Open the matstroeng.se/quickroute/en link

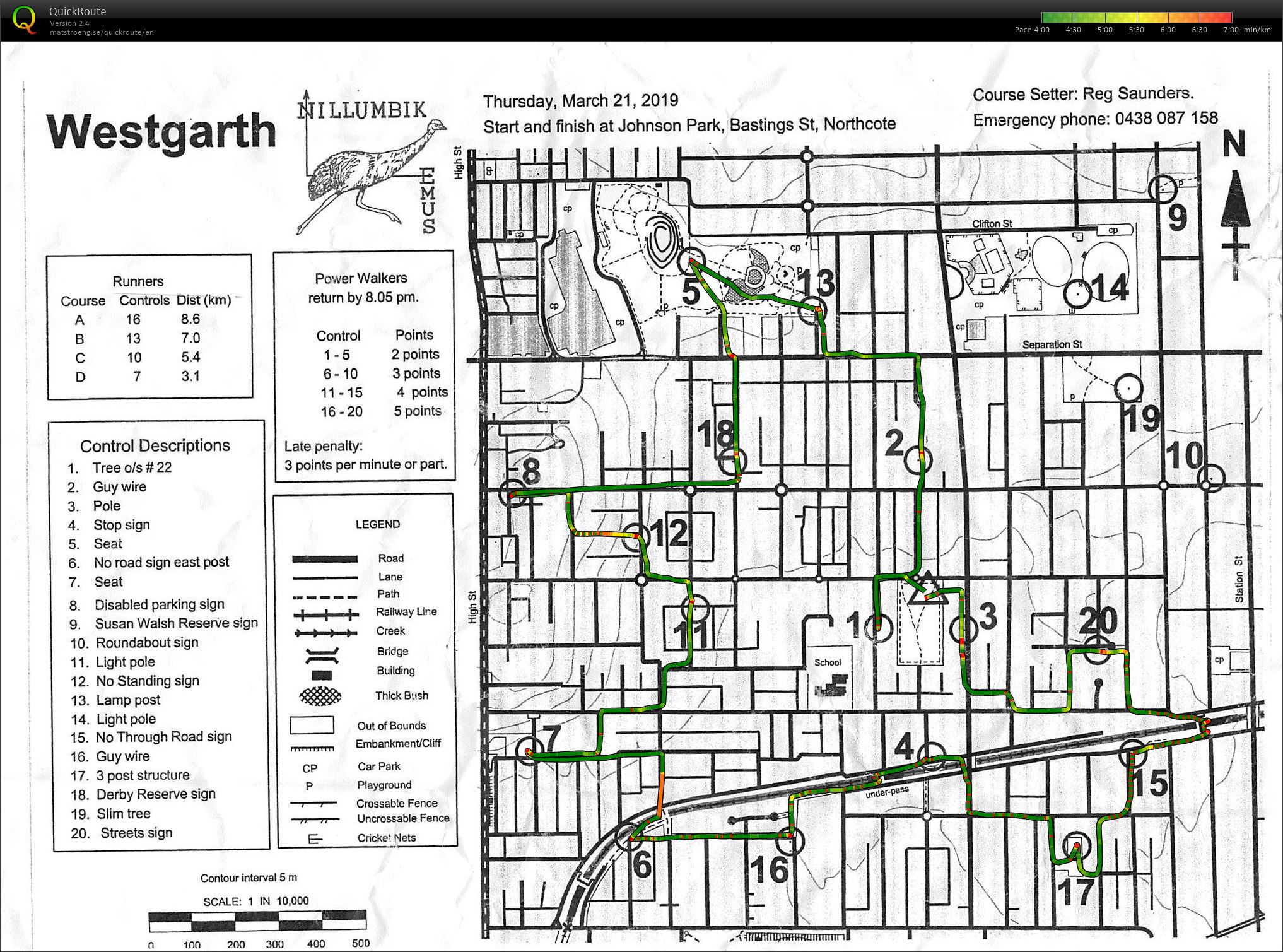[x=102, y=32]
